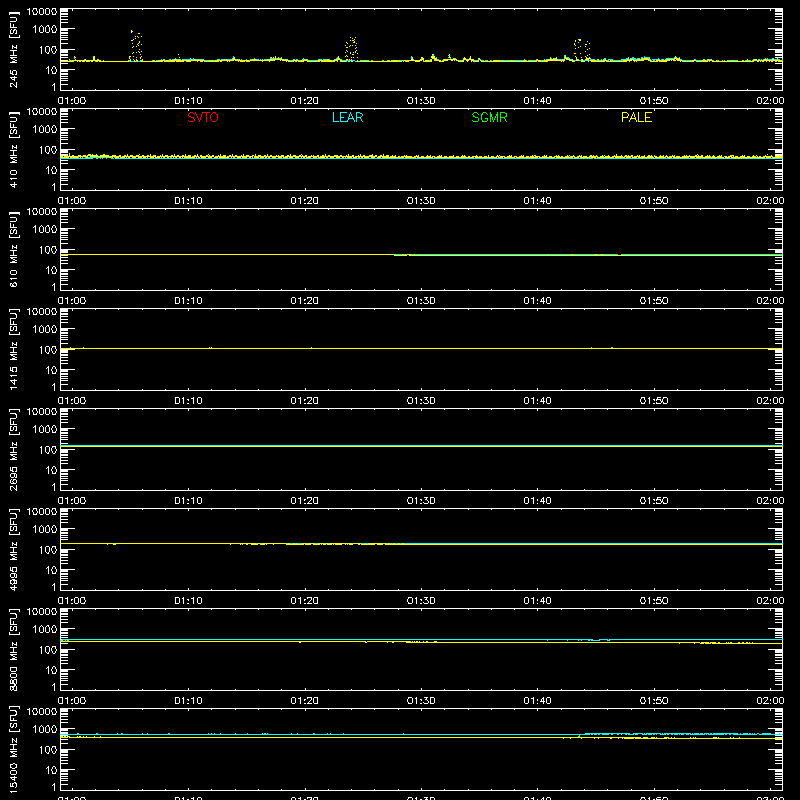Screen dimensions: 800x800
Task: Click 01:20 time label under 2695 MHz panel
Action: [305, 501]
